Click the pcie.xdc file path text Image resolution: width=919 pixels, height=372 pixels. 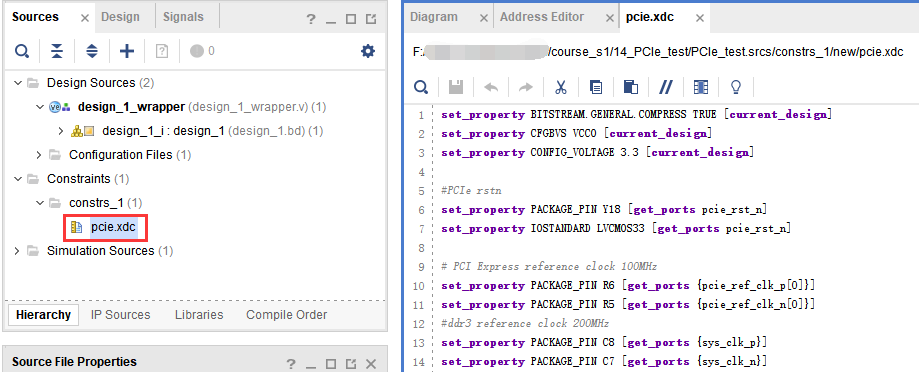coord(658,52)
